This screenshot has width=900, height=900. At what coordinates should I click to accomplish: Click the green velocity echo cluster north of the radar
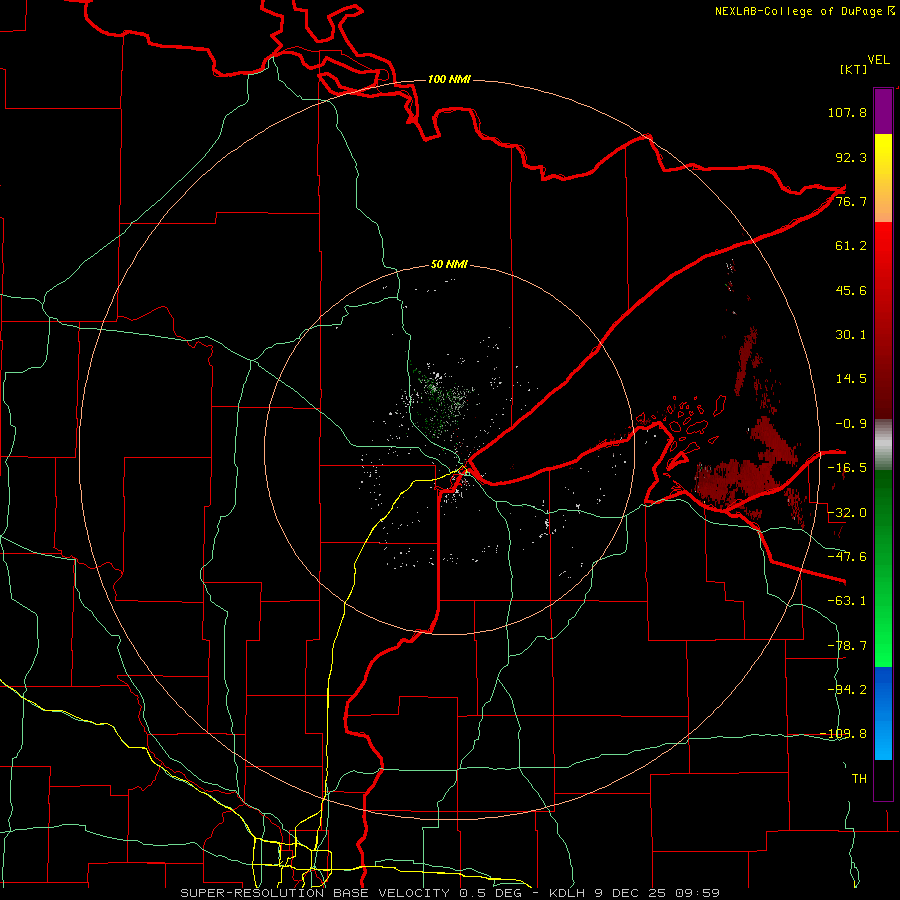pyautogui.click(x=441, y=399)
